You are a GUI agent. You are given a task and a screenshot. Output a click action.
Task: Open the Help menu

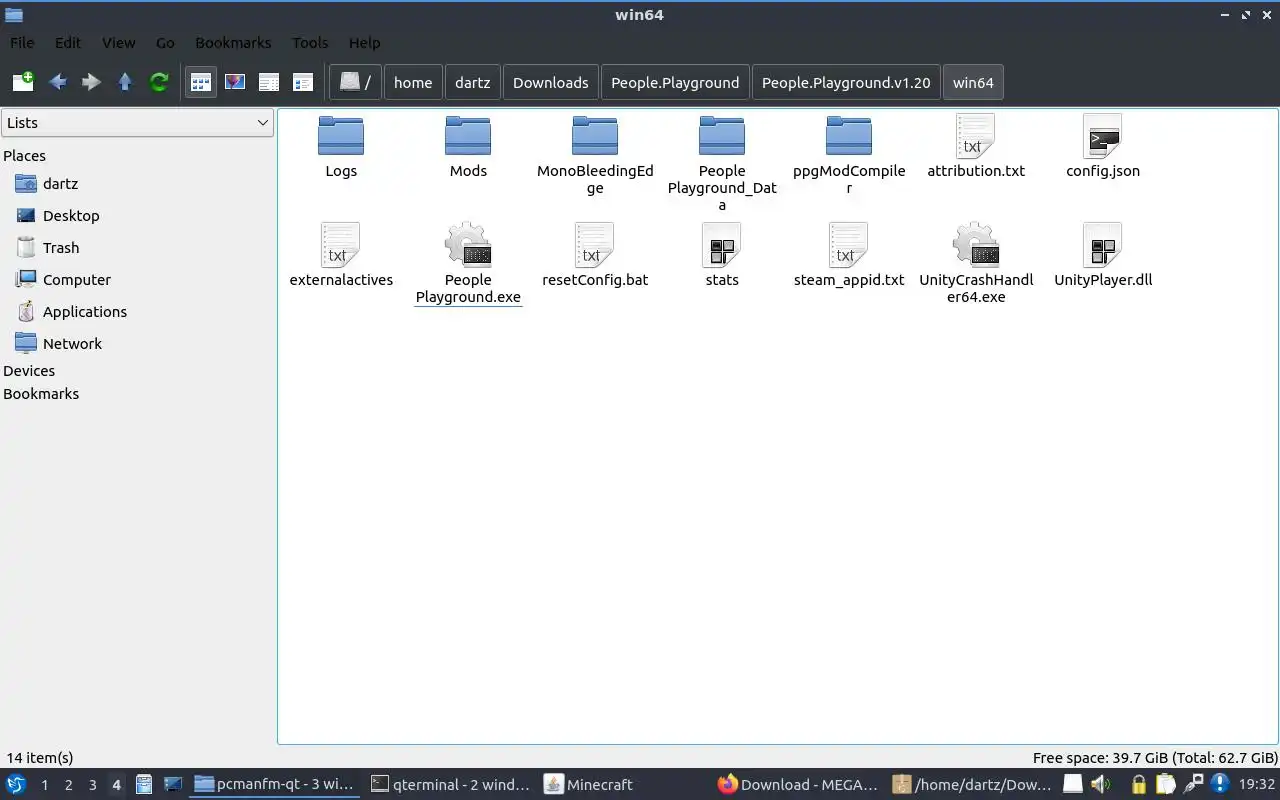(x=364, y=43)
